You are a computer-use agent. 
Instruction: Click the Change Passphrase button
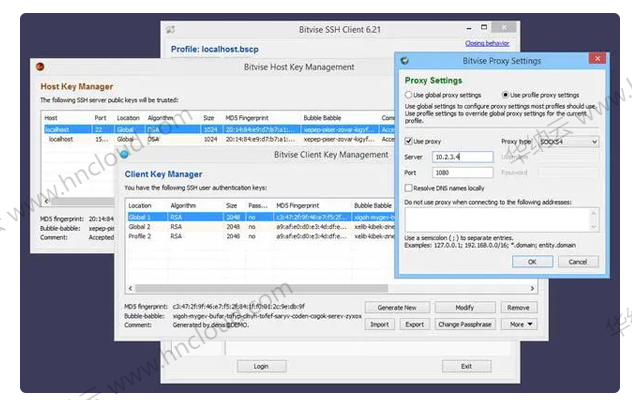(x=465, y=324)
